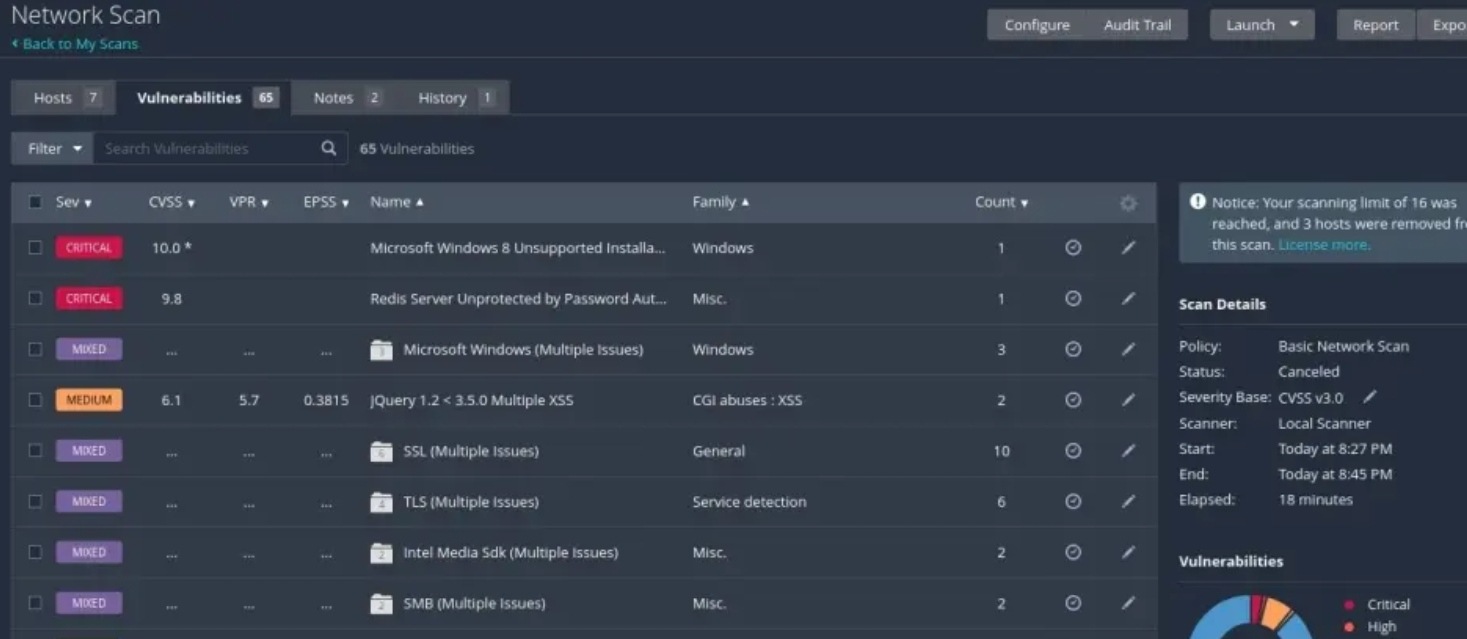This screenshot has width=1467, height=639.
Task: Click the Configure button
Action: point(1037,25)
